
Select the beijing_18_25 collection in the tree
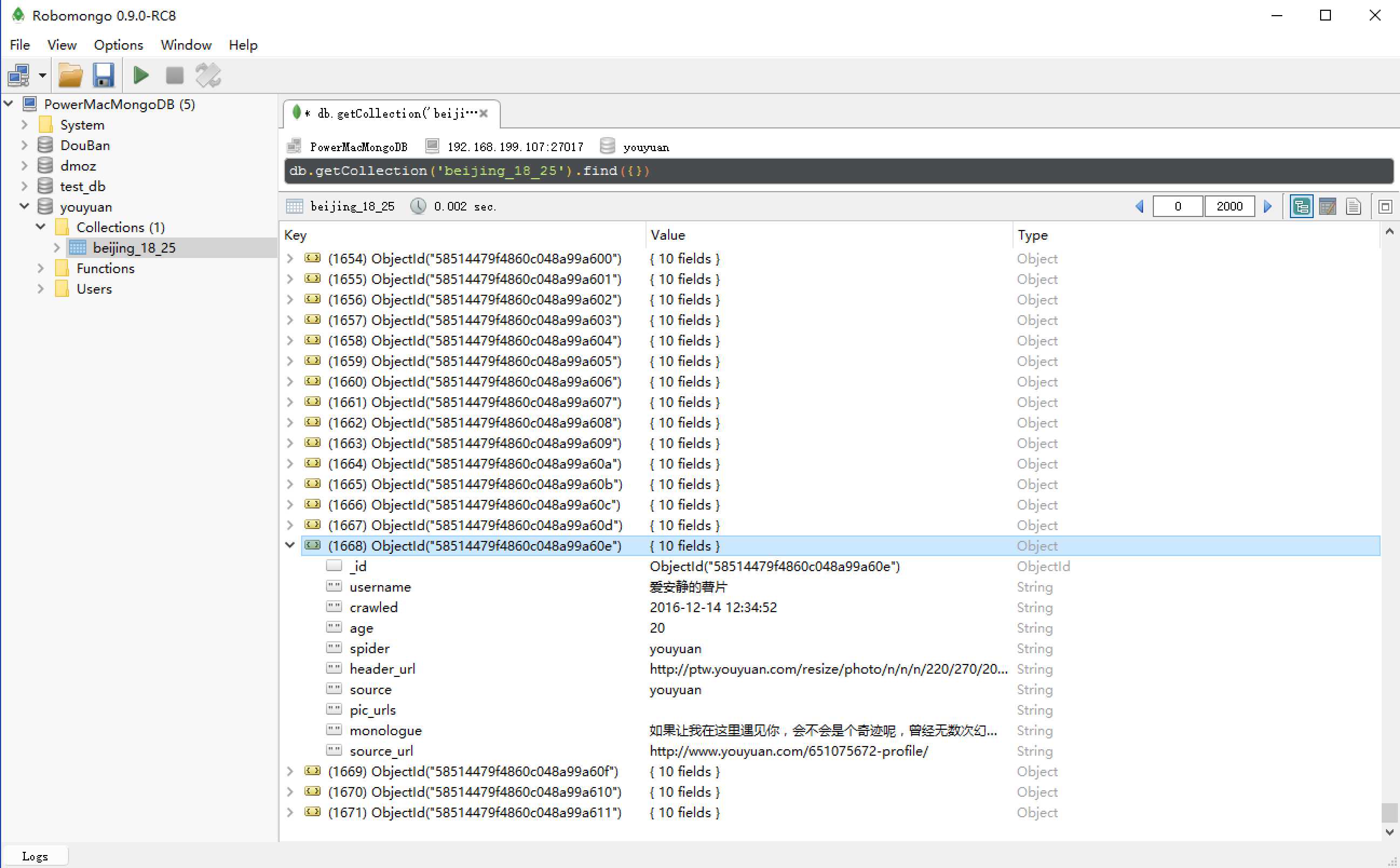coord(134,248)
